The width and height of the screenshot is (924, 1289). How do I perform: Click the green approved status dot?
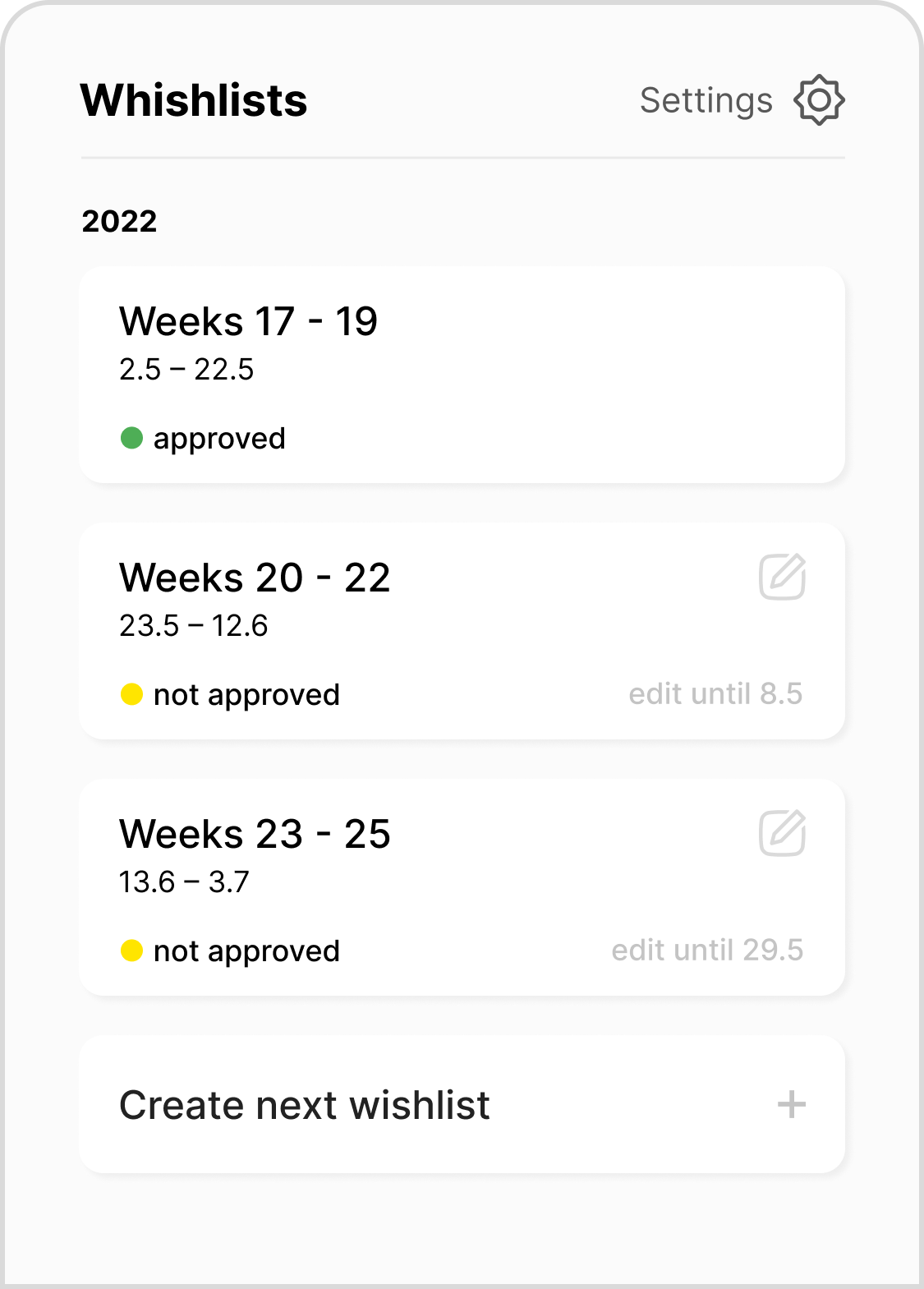click(x=131, y=439)
